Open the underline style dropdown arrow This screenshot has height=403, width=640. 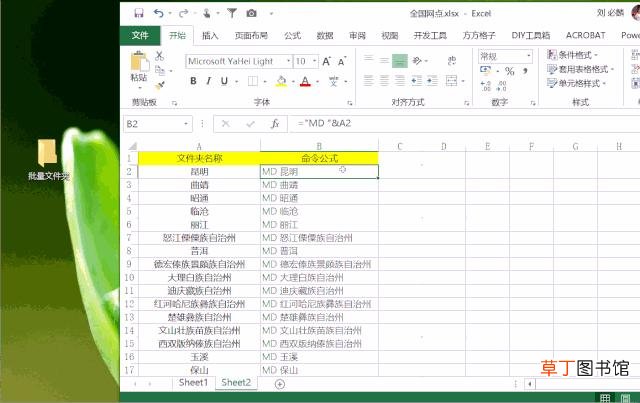236,82
